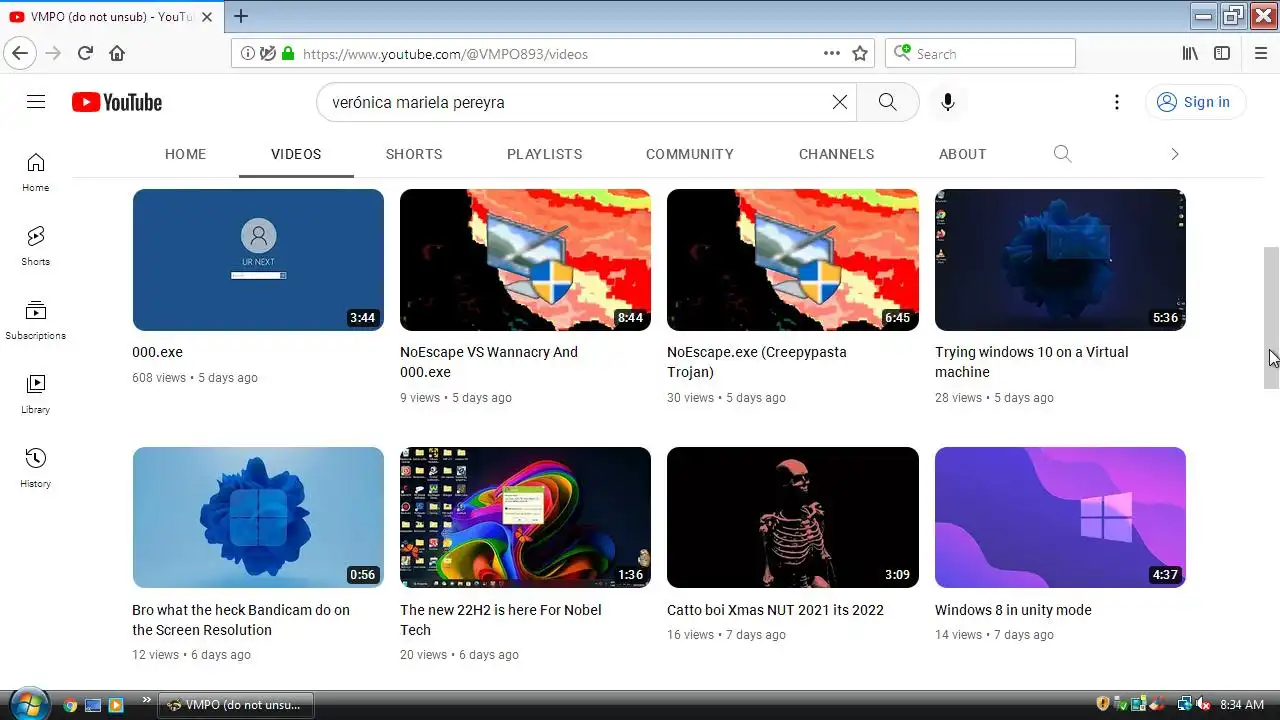The image size is (1280, 720).
Task: Go back with the browser back arrow
Action: (x=20, y=53)
